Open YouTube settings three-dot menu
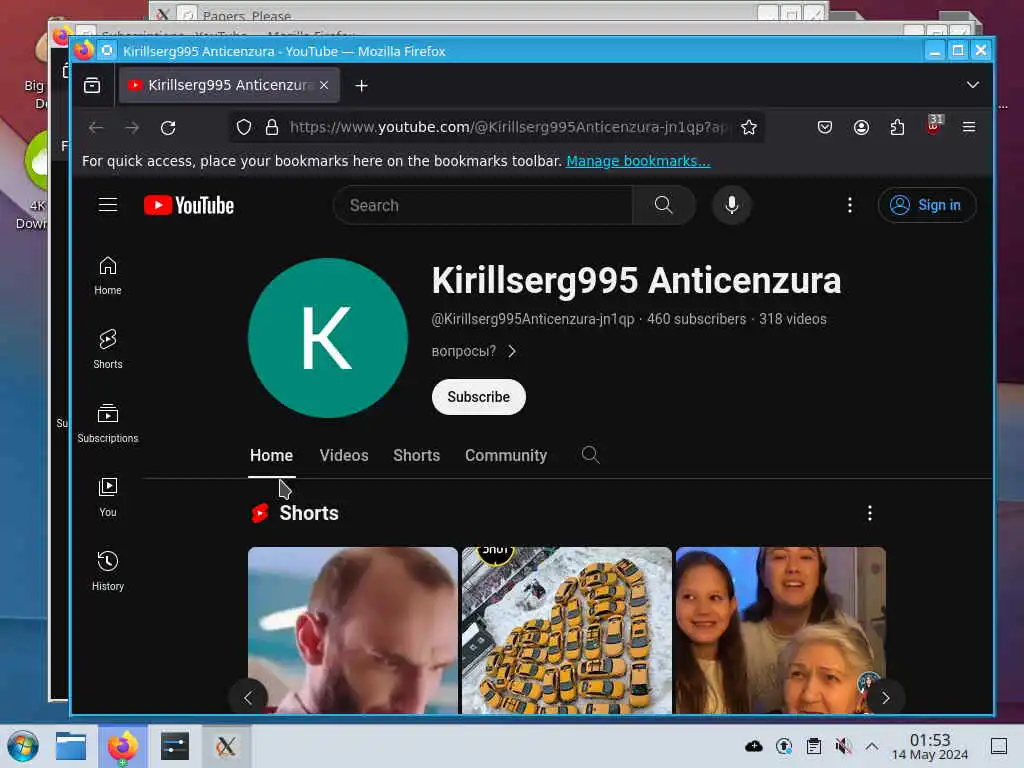Image resolution: width=1024 pixels, height=768 pixels. [850, 205]
